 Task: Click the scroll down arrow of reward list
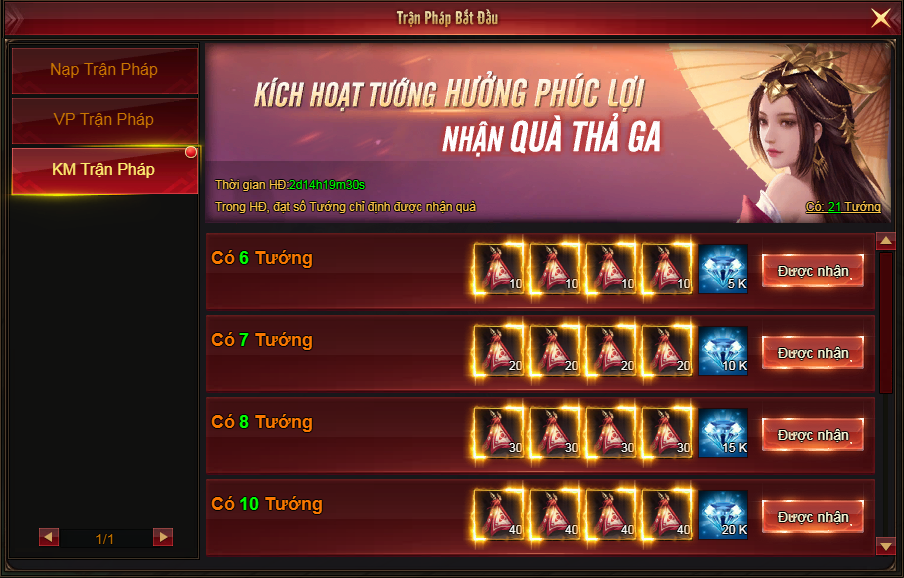886,545
